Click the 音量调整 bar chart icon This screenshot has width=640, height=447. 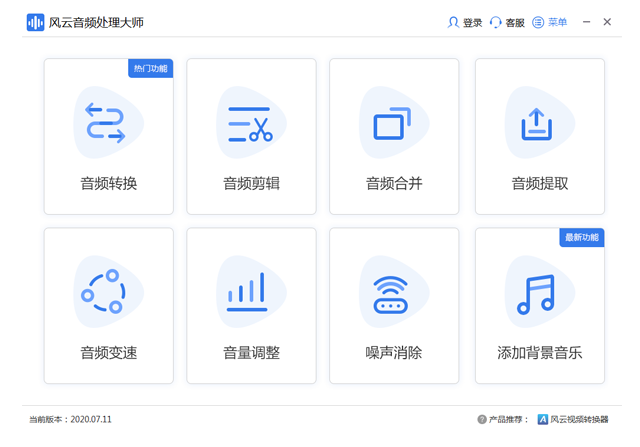click(x=247, y=291)
